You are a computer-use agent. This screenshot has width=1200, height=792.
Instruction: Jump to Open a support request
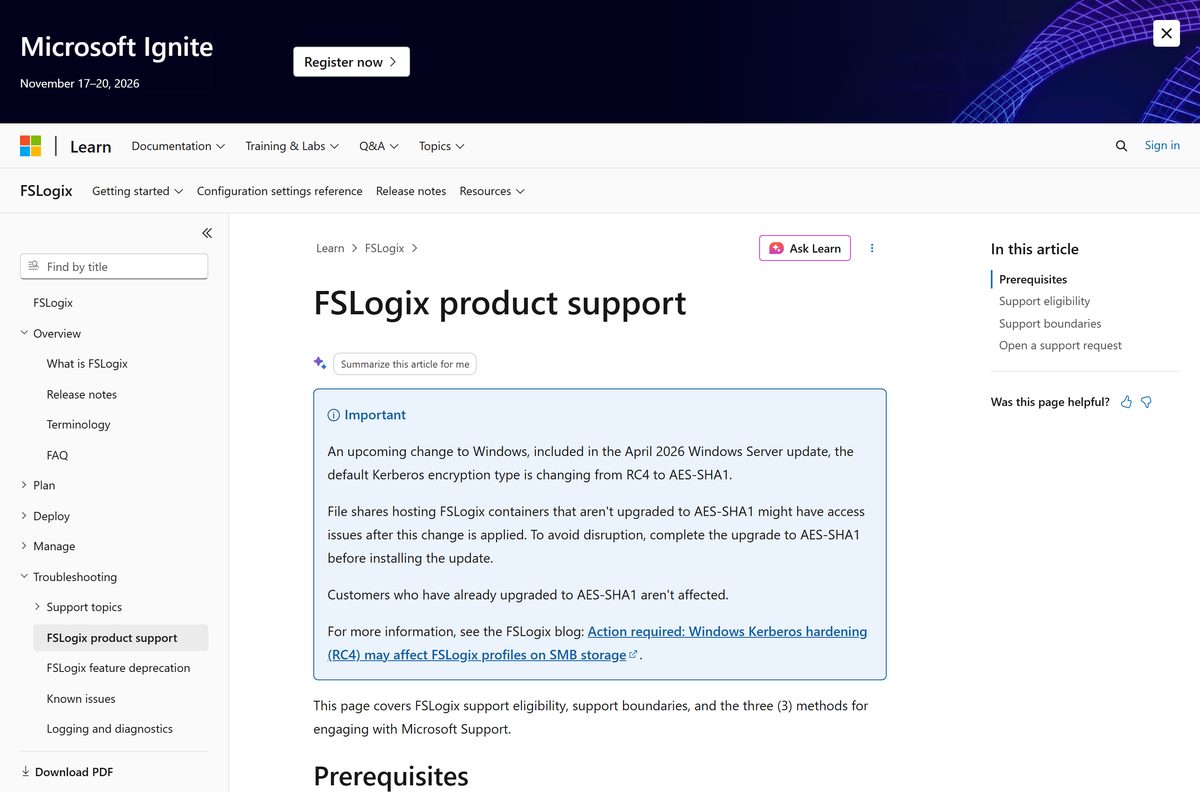coord(1060,345)
